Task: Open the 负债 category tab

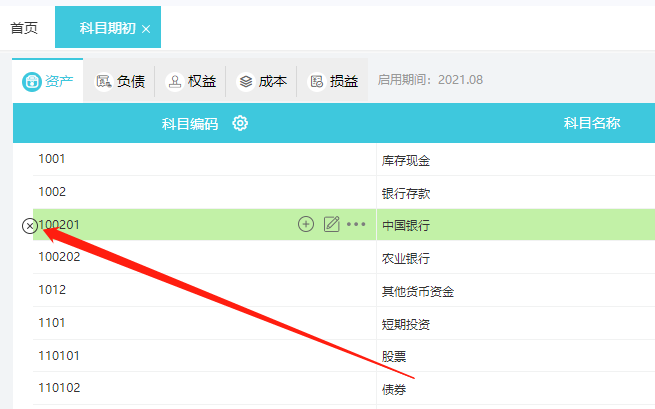Action: (x=120, y=81)
